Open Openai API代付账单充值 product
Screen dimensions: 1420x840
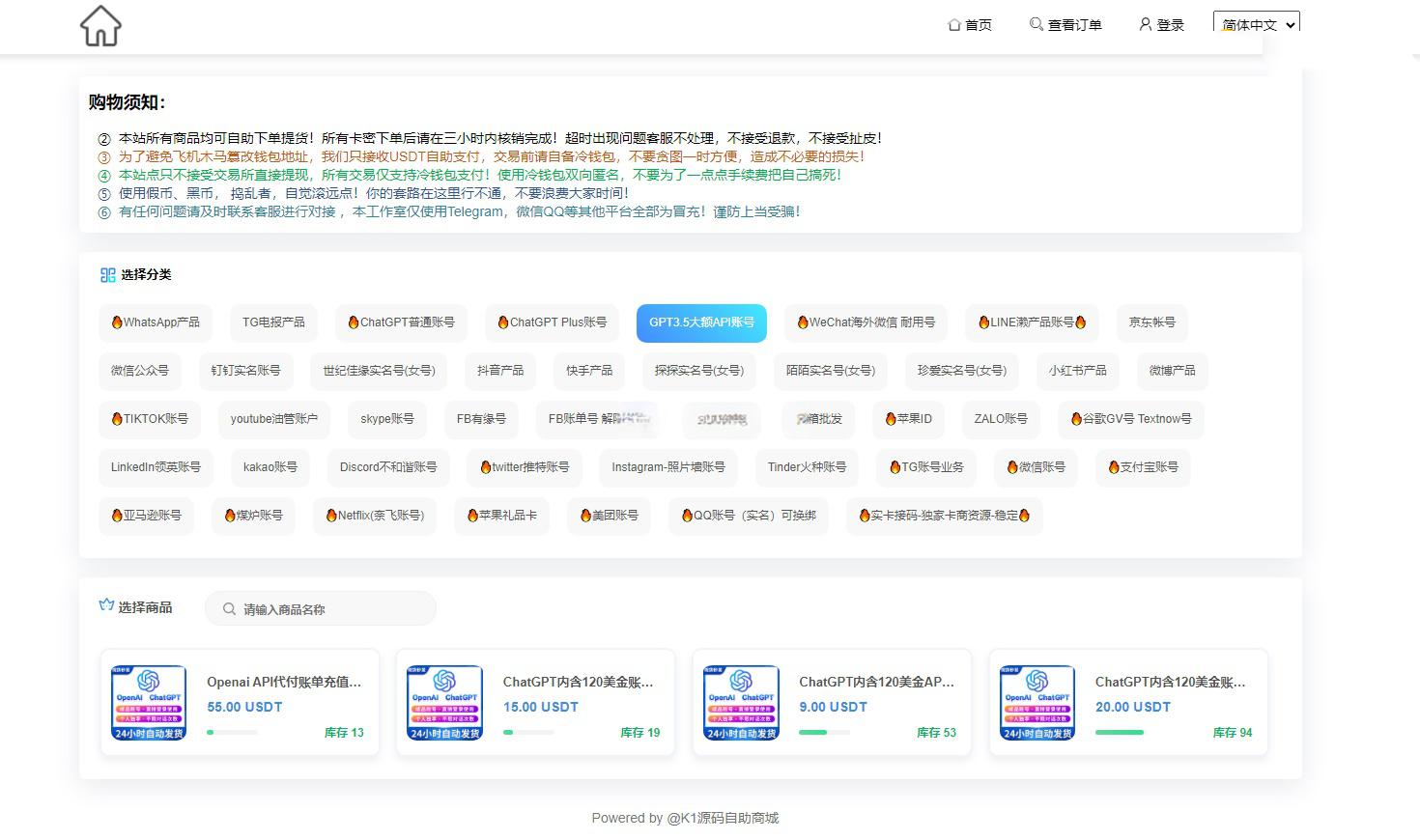tap(284, 682)
